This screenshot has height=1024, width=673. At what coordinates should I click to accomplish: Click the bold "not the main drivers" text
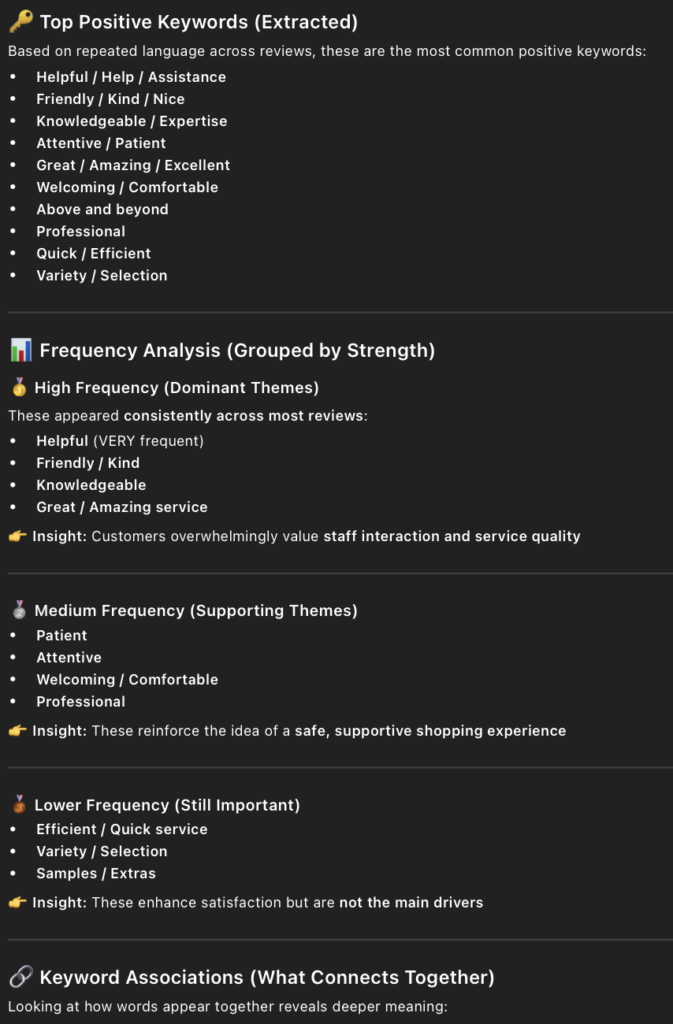tap(411, 902)
